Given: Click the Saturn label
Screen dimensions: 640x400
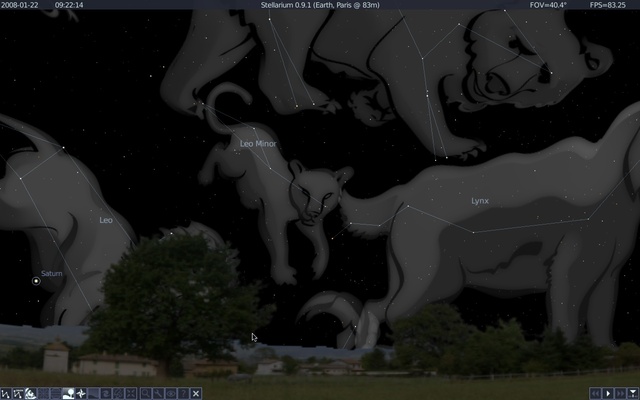Looking at the screenshot, I should coord(52,273).
